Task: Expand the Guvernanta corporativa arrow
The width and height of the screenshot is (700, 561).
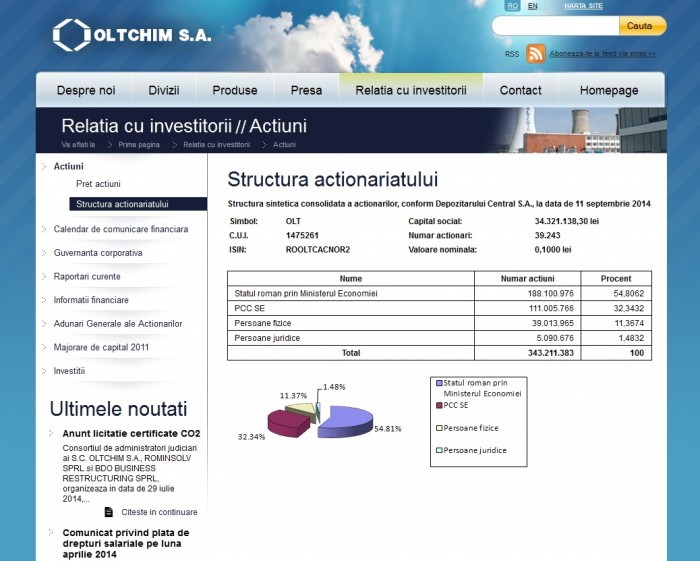Action: 44,253
